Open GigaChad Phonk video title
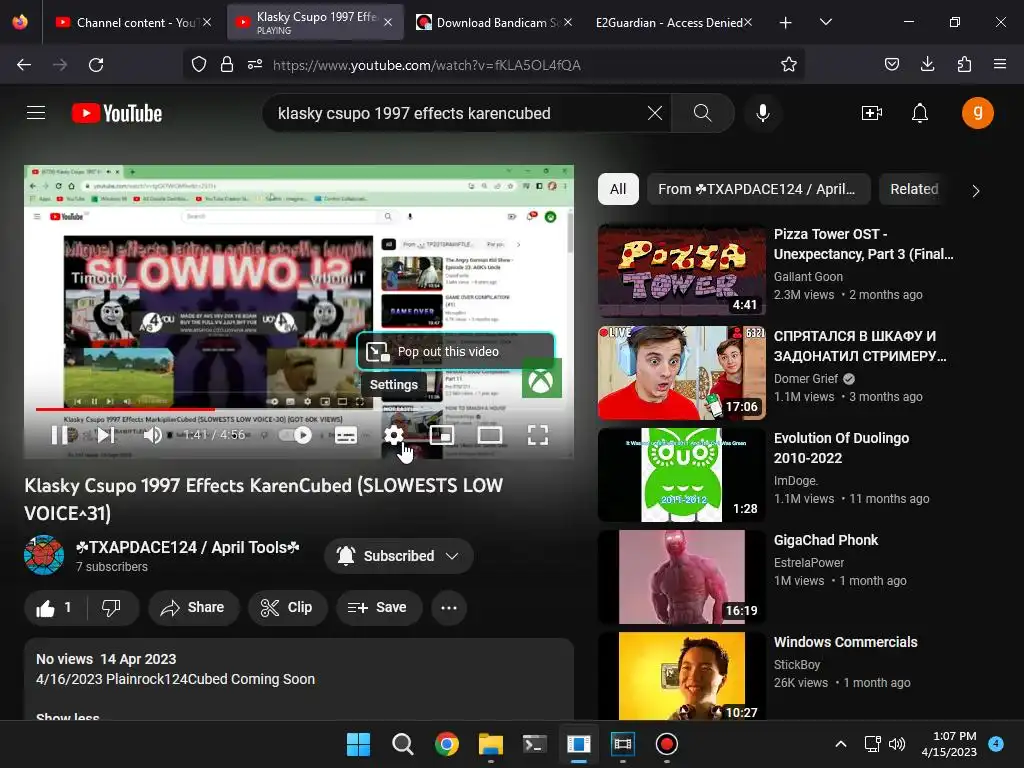Screen dimensions: 1024x768 [826, 540]
